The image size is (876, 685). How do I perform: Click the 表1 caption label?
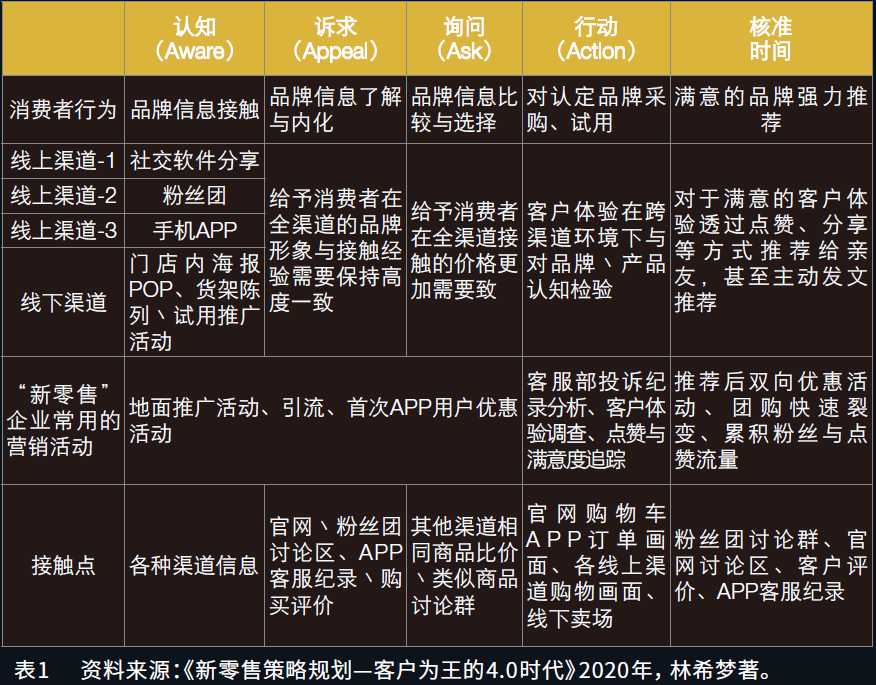click(31, 669)
